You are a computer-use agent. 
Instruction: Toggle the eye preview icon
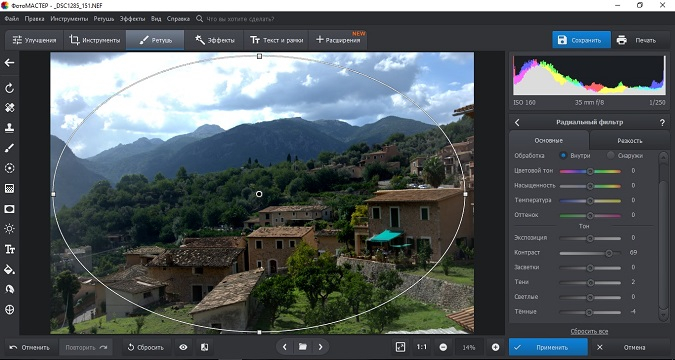pyautogui.click(x=183, y=347)
